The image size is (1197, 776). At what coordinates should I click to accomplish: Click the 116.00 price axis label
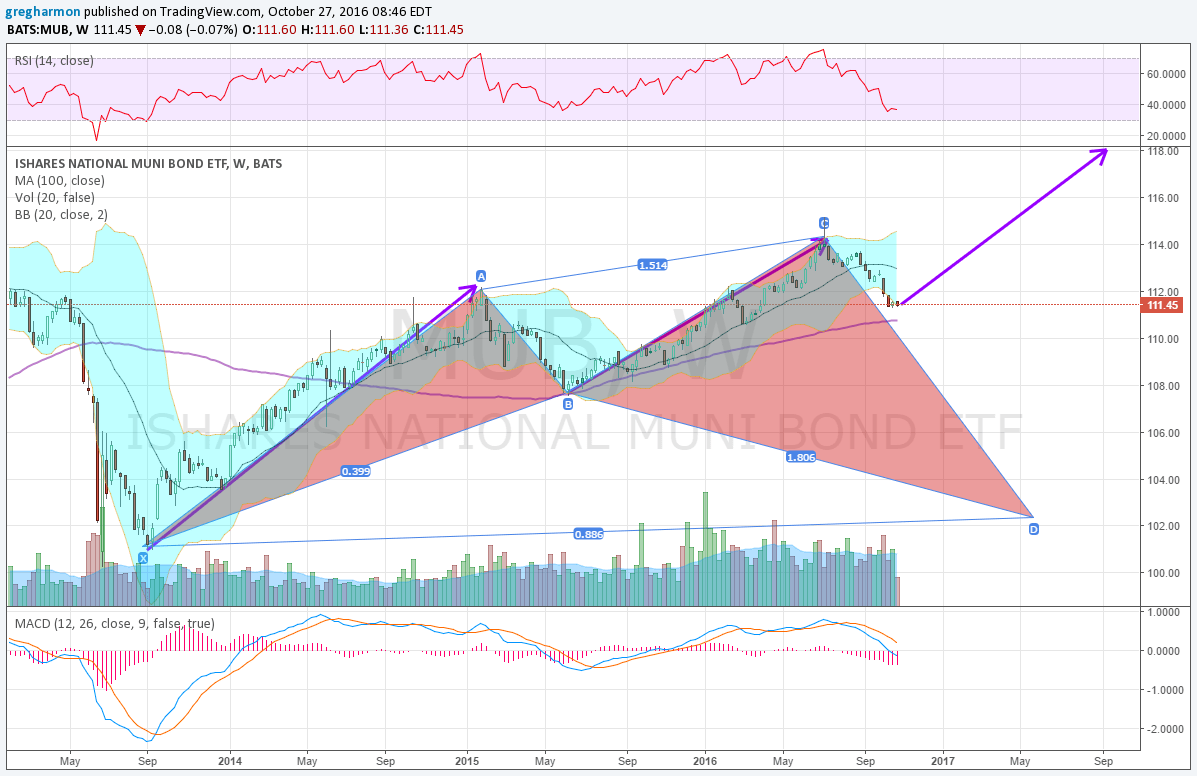click(x=1162, y=198)
